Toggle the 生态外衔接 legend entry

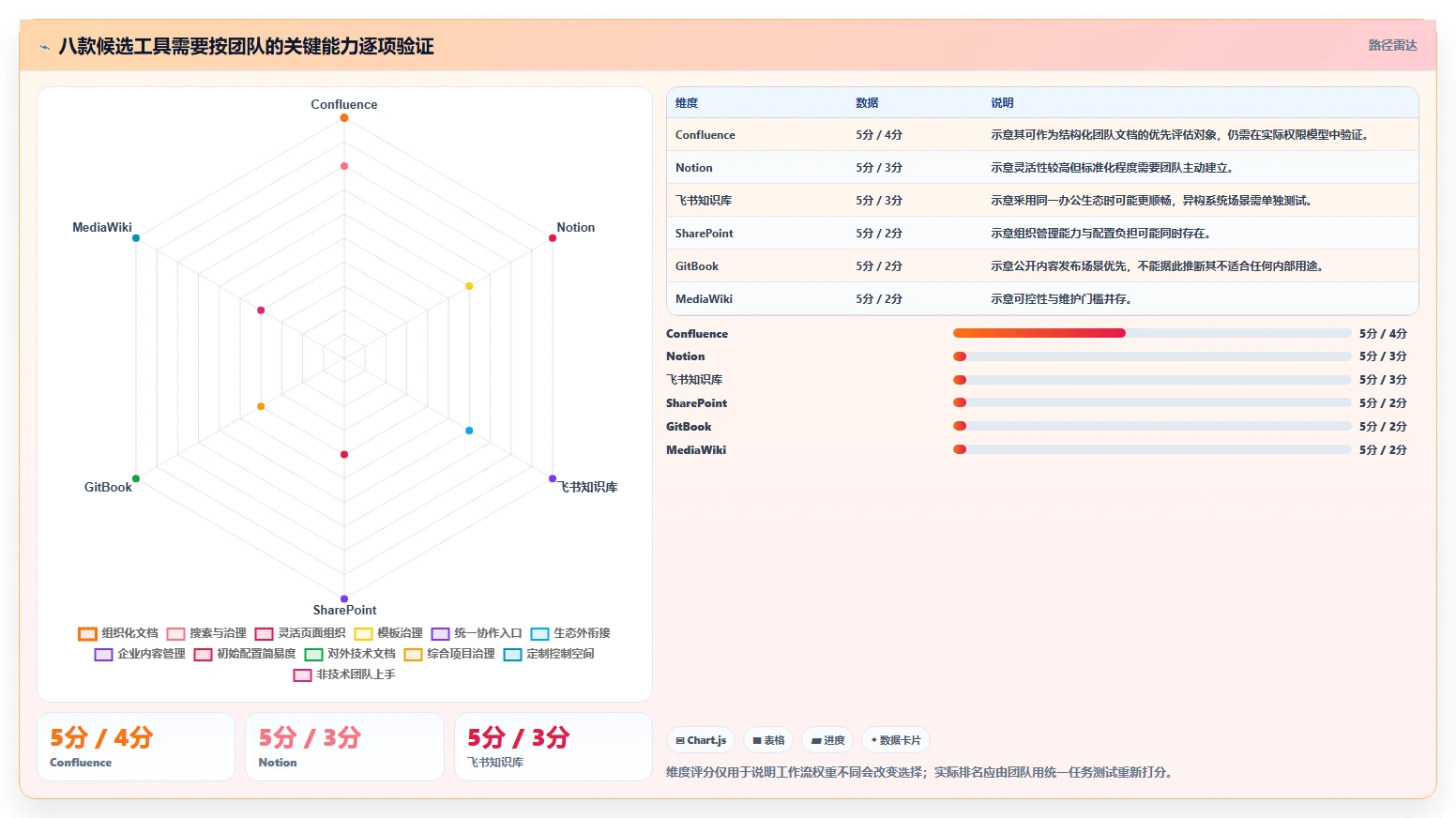[x=570, y=633]
